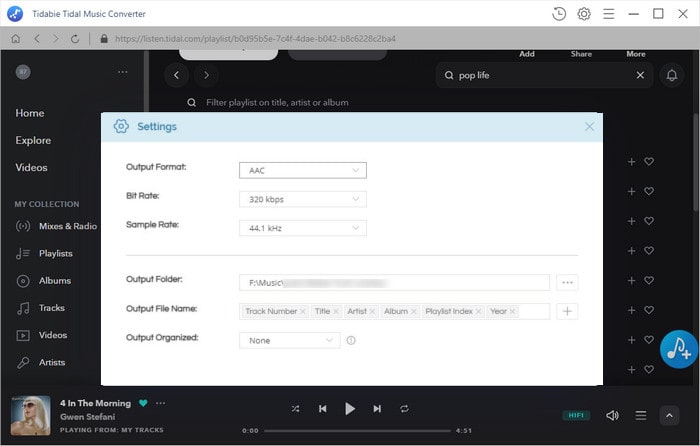Open sidebar three-dot options menu
The image size is (700, 446).
123,72
